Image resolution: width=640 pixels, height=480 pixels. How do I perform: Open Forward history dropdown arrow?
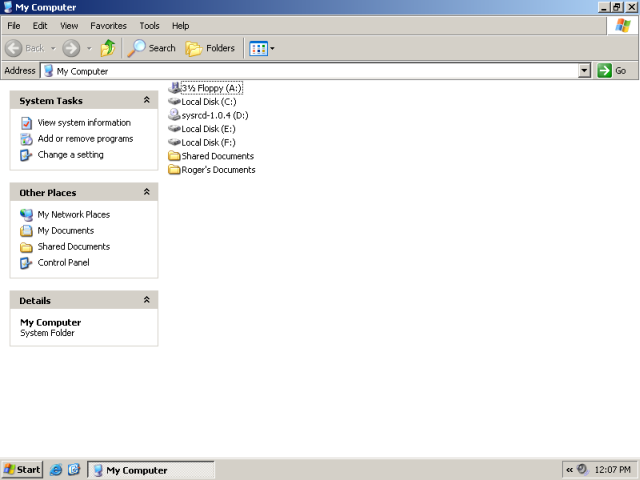tap(89, 49)
